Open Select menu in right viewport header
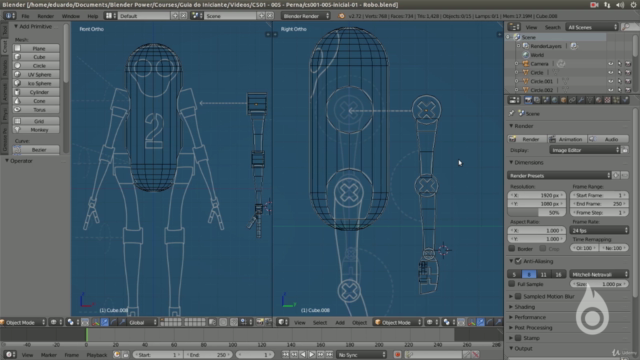This screenshot has width=640, height=360. pyautogui.click(x=320, y=322)
